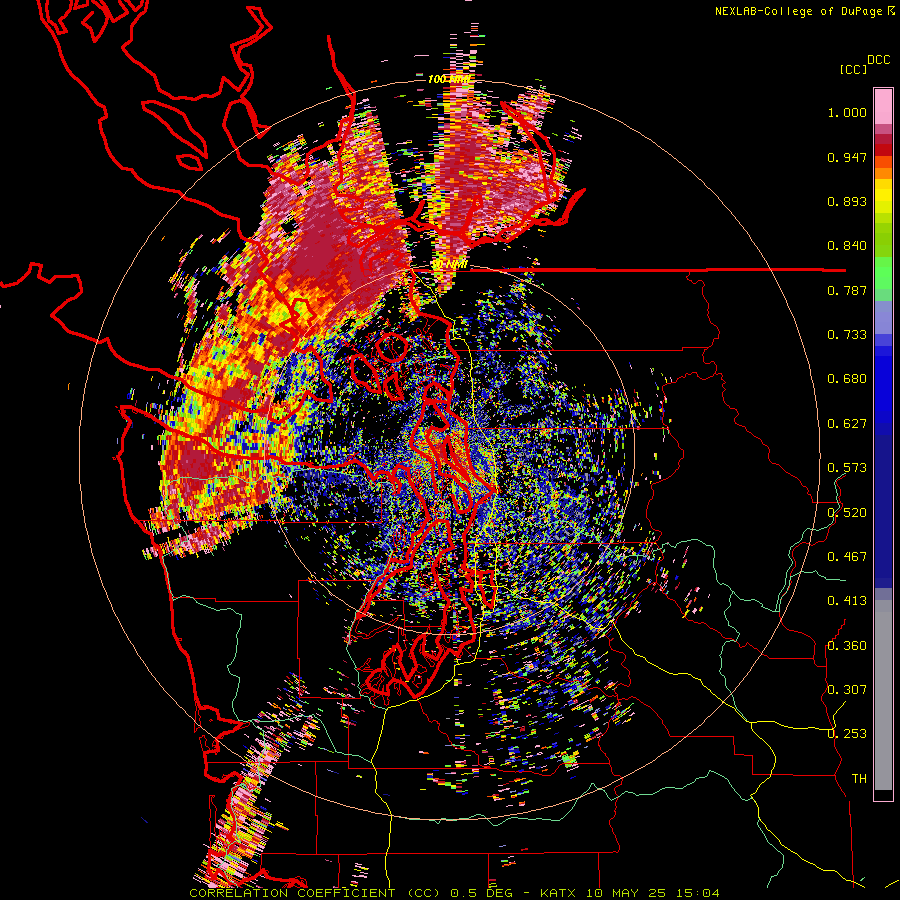Click the DCC label above the color scale
900x900 pixels.
click(878, 60)
